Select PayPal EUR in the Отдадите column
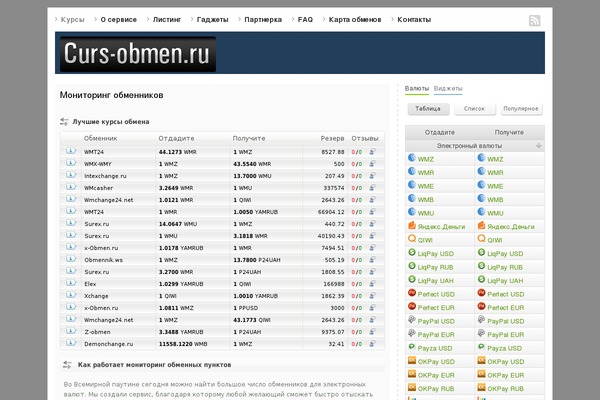600x400 pixels. coord(436,335)
